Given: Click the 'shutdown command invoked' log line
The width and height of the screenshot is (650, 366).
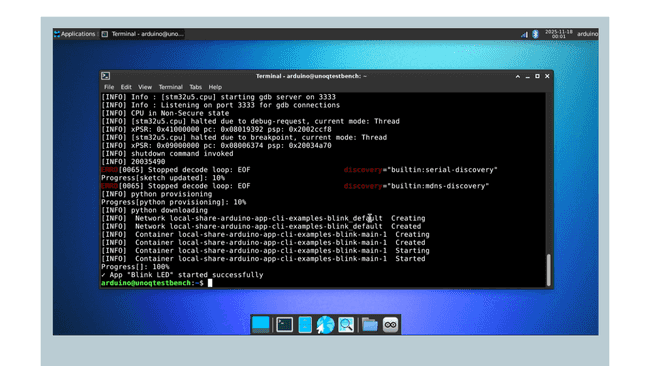Looking at the screenshot, I should (x=167, y=154).
